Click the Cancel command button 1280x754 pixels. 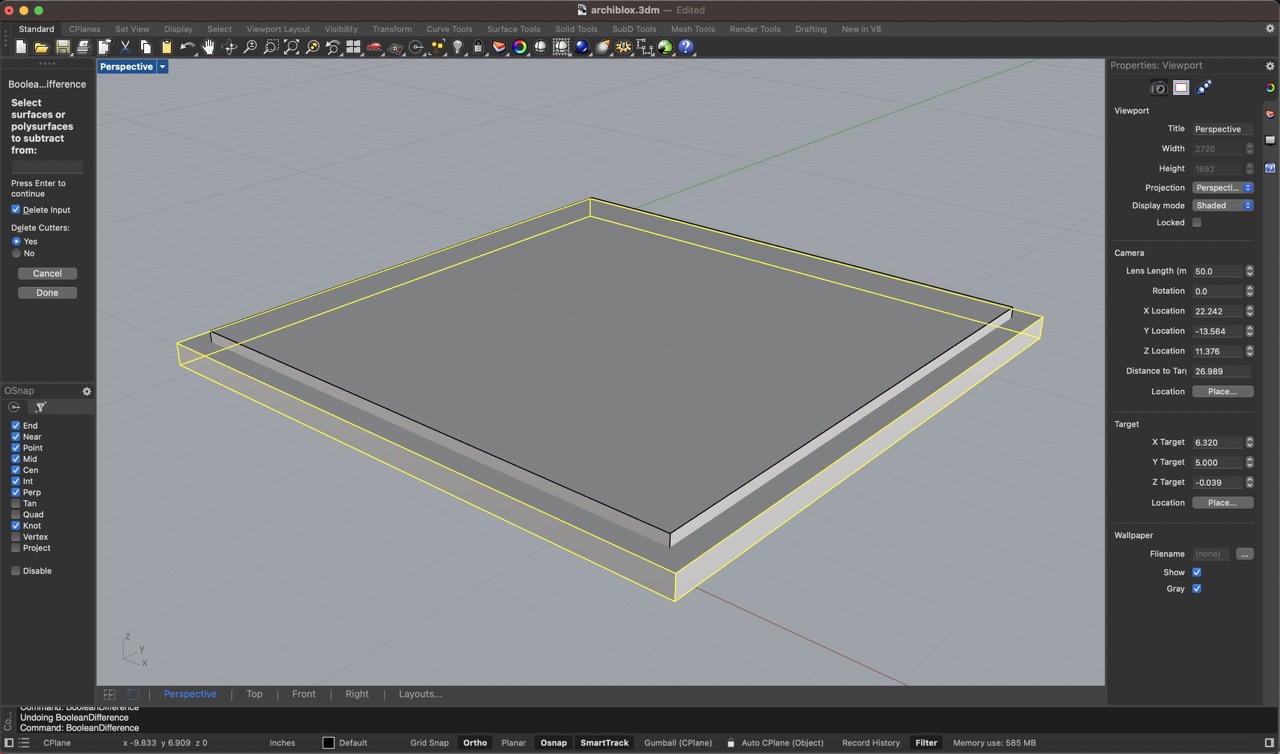[x=47, y=273]
